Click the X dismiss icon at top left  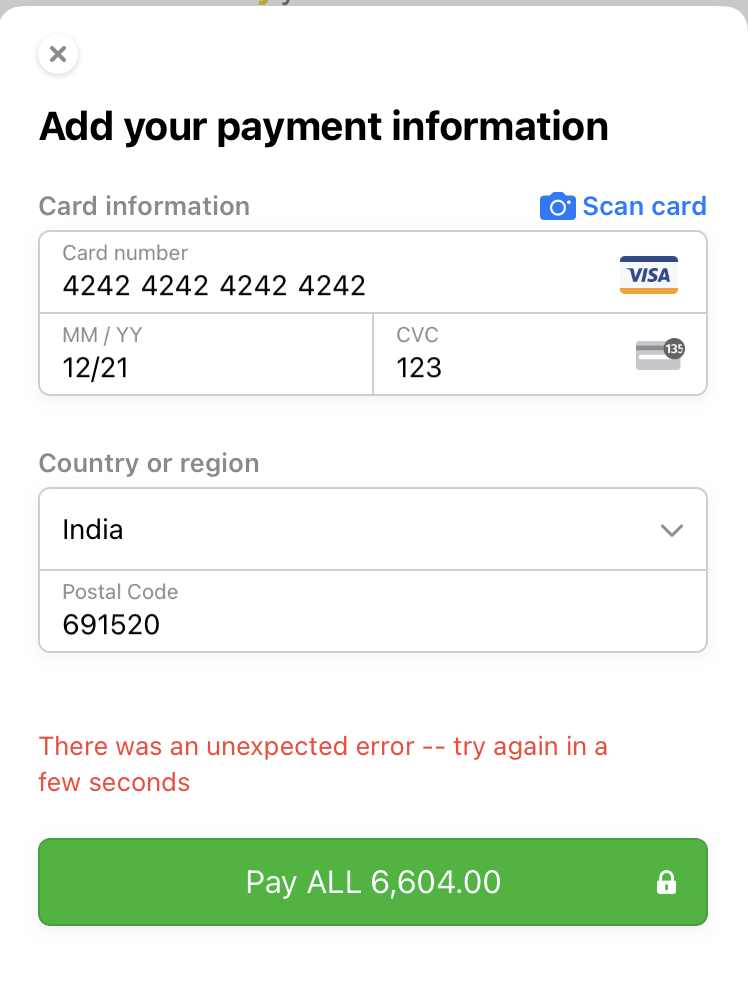[57, 54]
